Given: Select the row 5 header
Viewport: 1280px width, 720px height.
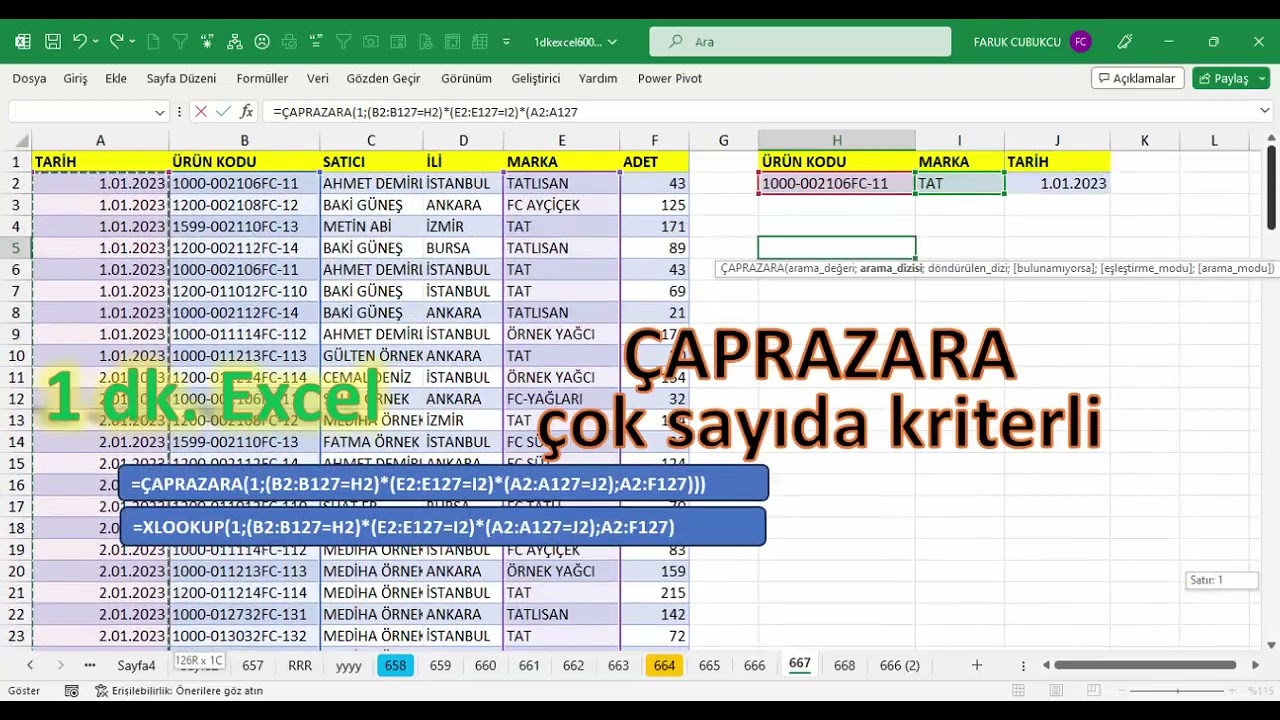Looking at the screenshot, I should [x=16, y=248].
